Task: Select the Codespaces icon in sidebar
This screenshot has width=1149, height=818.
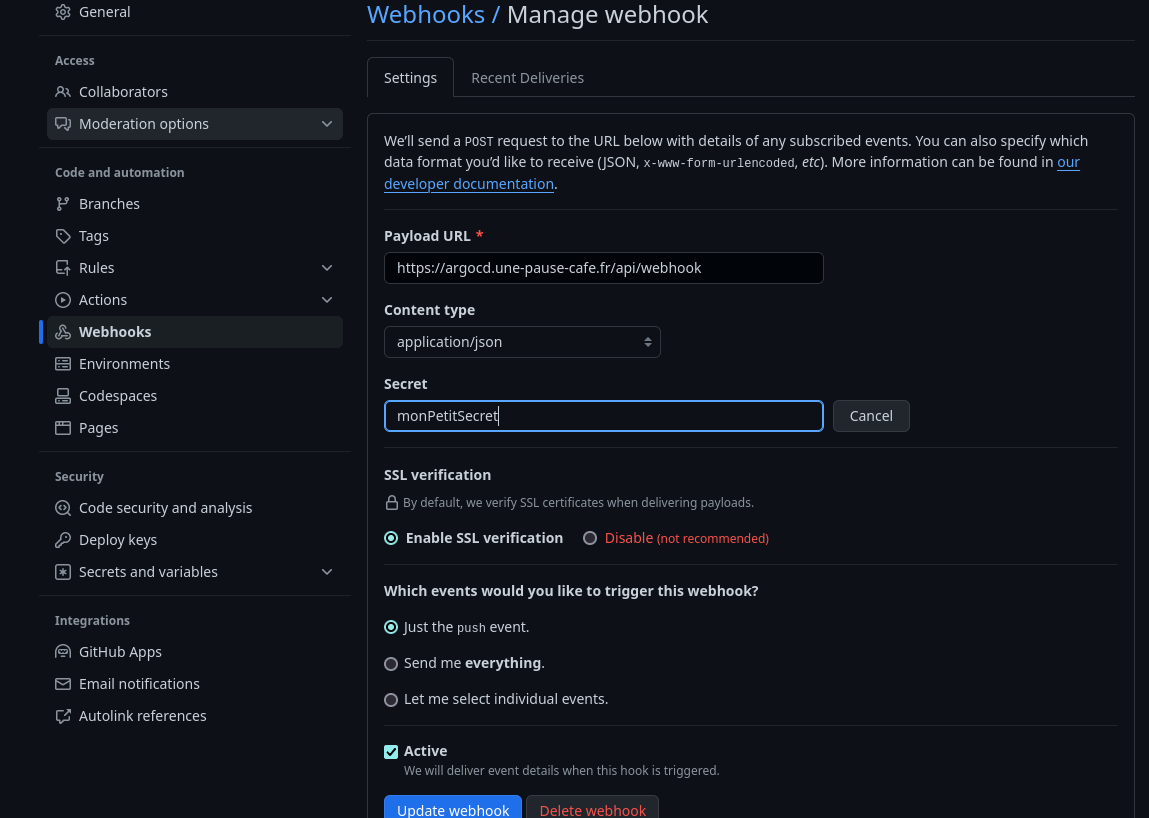Action: pyautogui.click(x=61, y=395)
